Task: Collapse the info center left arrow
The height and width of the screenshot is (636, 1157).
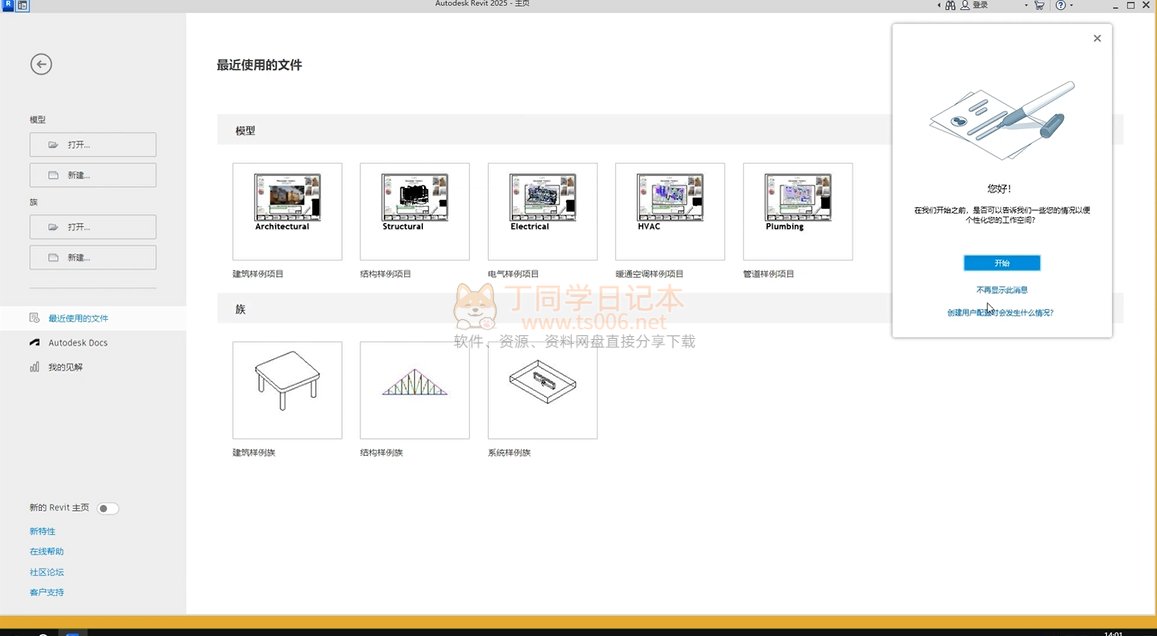Action: coord(939,5)
